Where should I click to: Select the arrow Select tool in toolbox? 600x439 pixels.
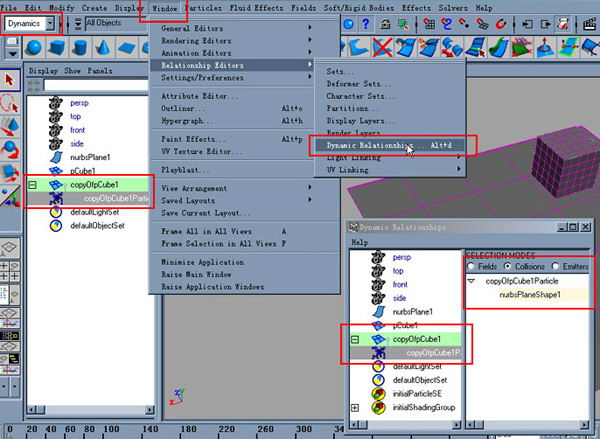pyautogui.click(x=10, y=80)
